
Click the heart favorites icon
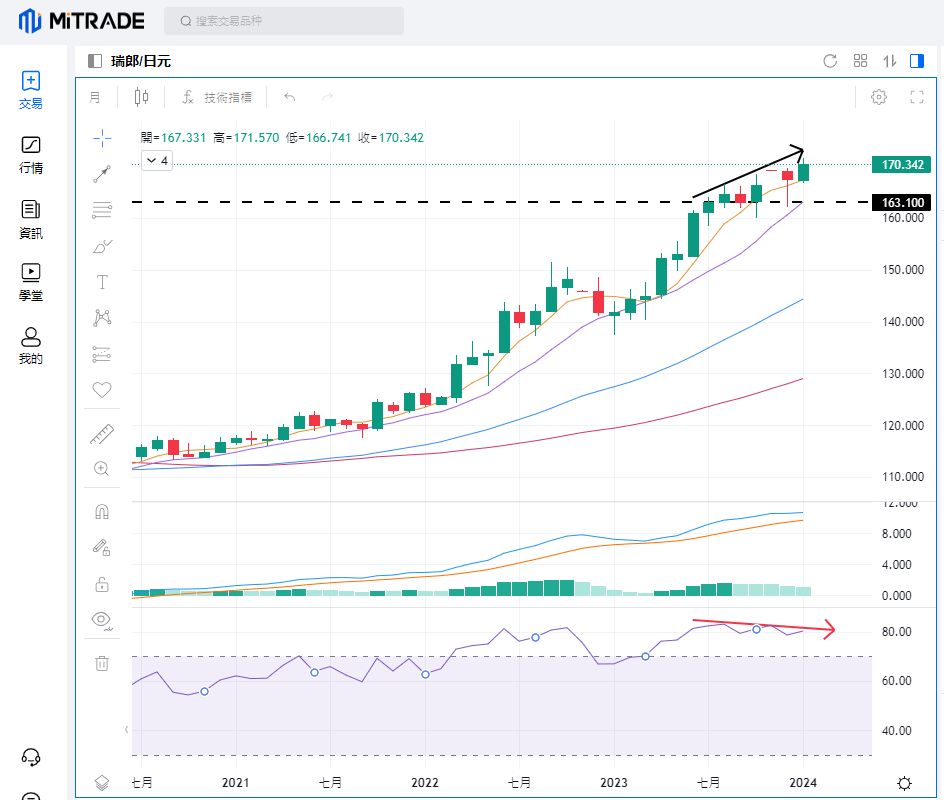(102, 390)
